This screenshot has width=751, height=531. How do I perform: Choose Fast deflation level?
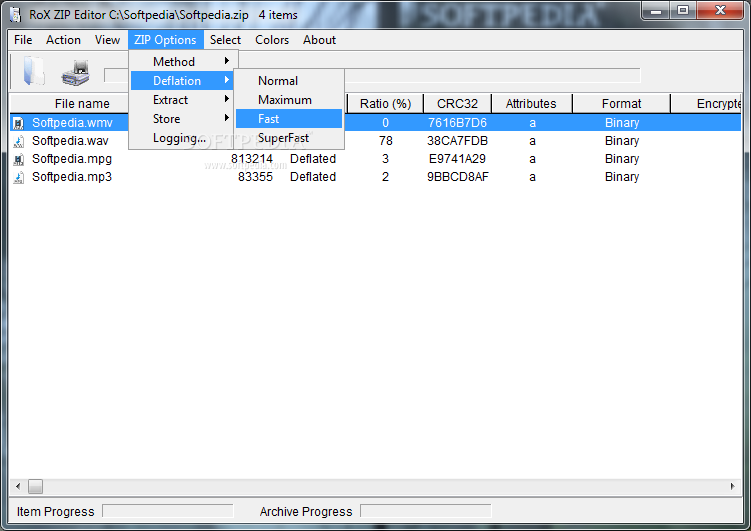(289, 119)
